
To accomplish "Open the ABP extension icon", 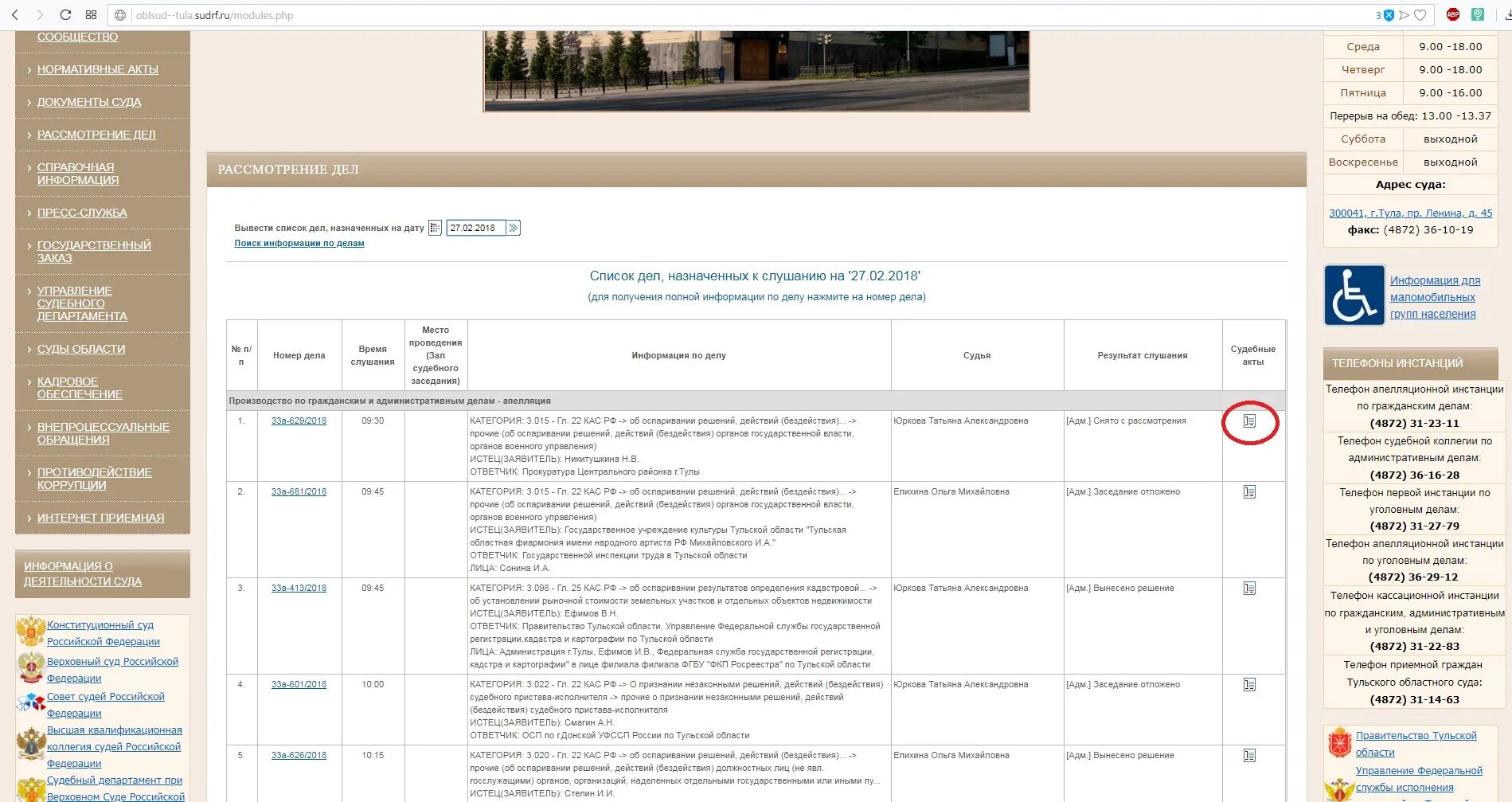I will click(x=1453, y=14).
